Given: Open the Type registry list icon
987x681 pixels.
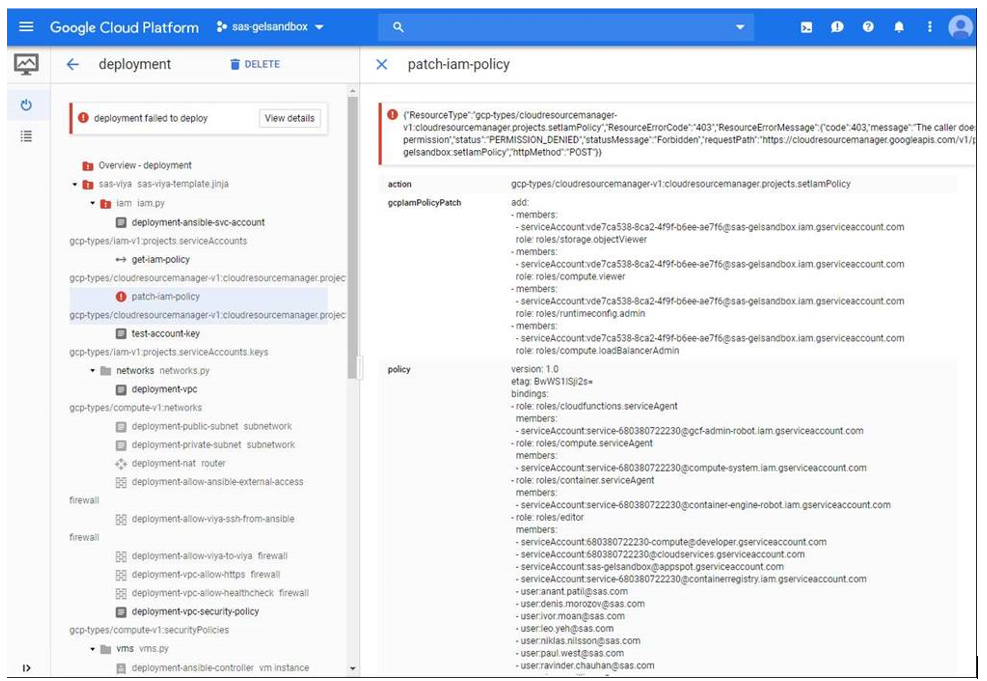Looking at the screenshot, I should click(x=26, y=136).
